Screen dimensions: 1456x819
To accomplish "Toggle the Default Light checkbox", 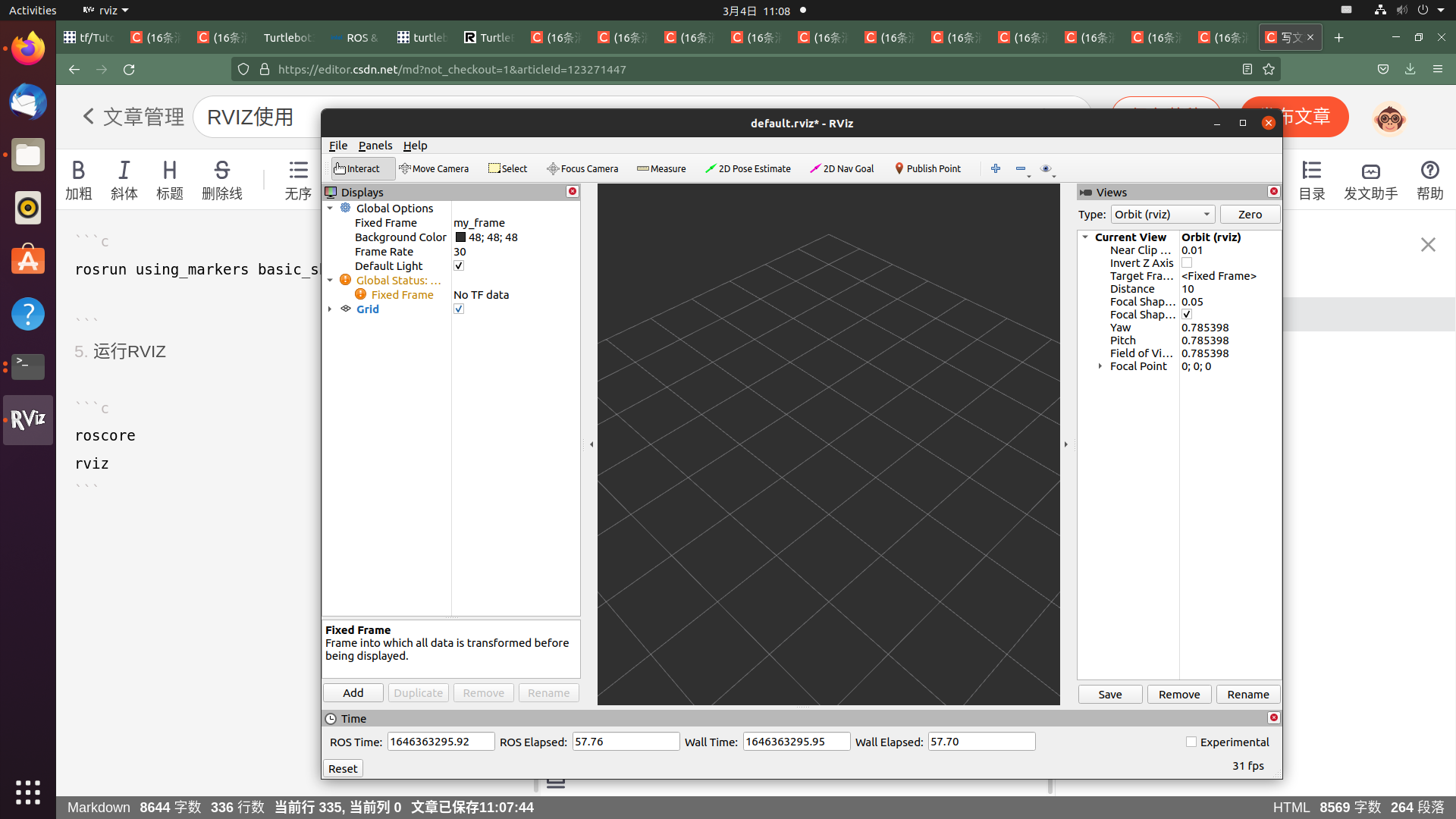I will pyautogui.click(x=459, y=265).
